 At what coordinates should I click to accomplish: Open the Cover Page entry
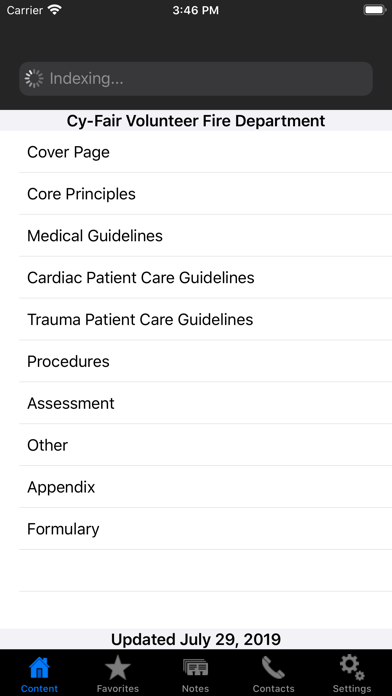pyautogui.click(x=205, y=152)
